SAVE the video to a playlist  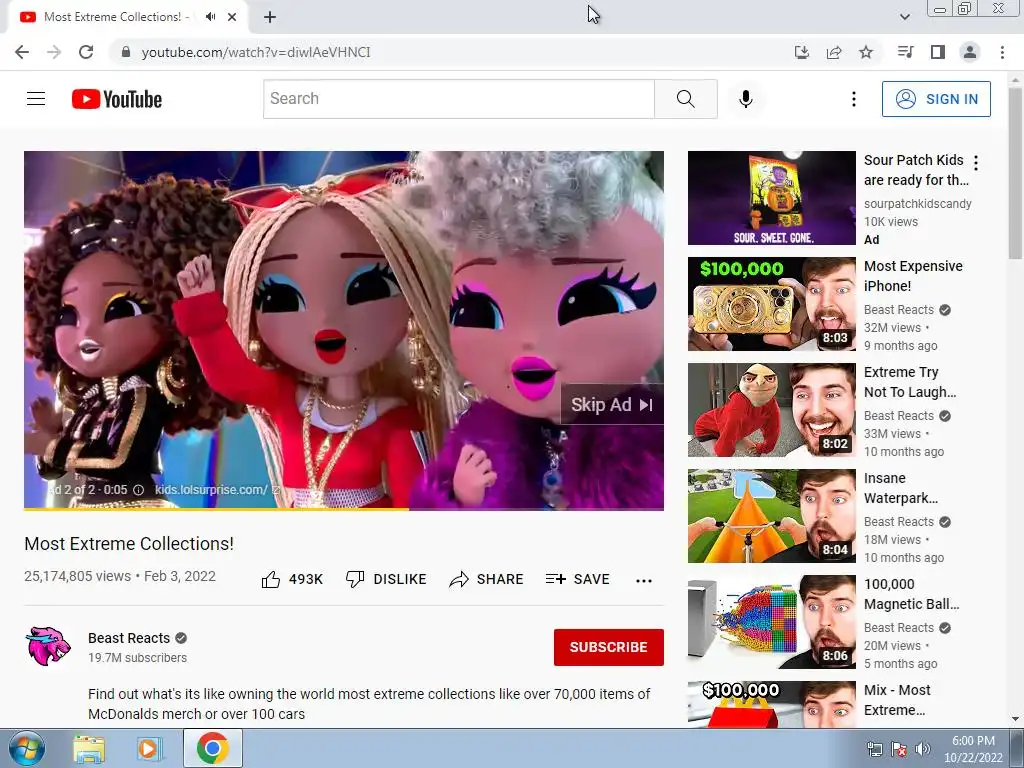click(578, 579)
